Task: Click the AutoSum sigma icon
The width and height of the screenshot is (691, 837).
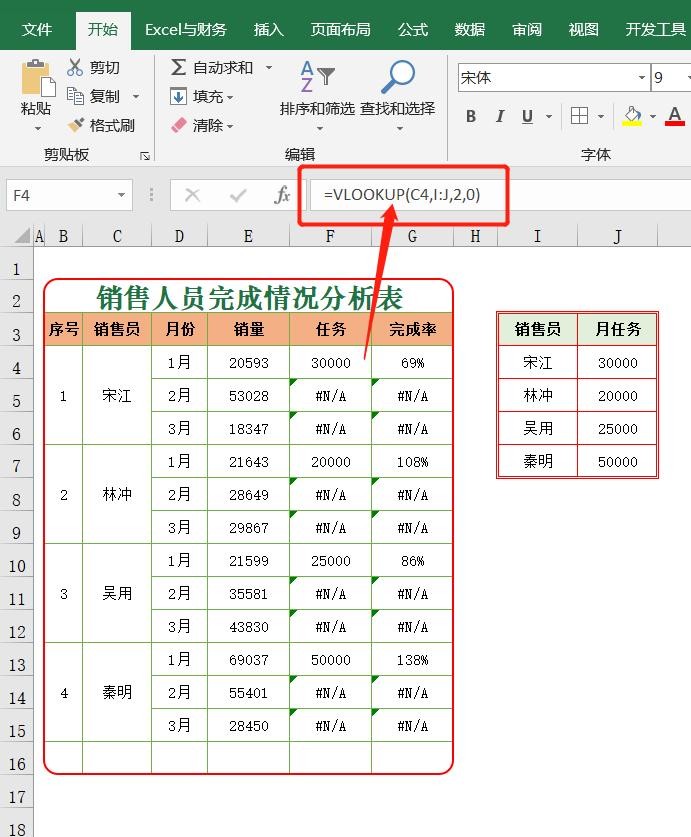Action: pos(178,67)
